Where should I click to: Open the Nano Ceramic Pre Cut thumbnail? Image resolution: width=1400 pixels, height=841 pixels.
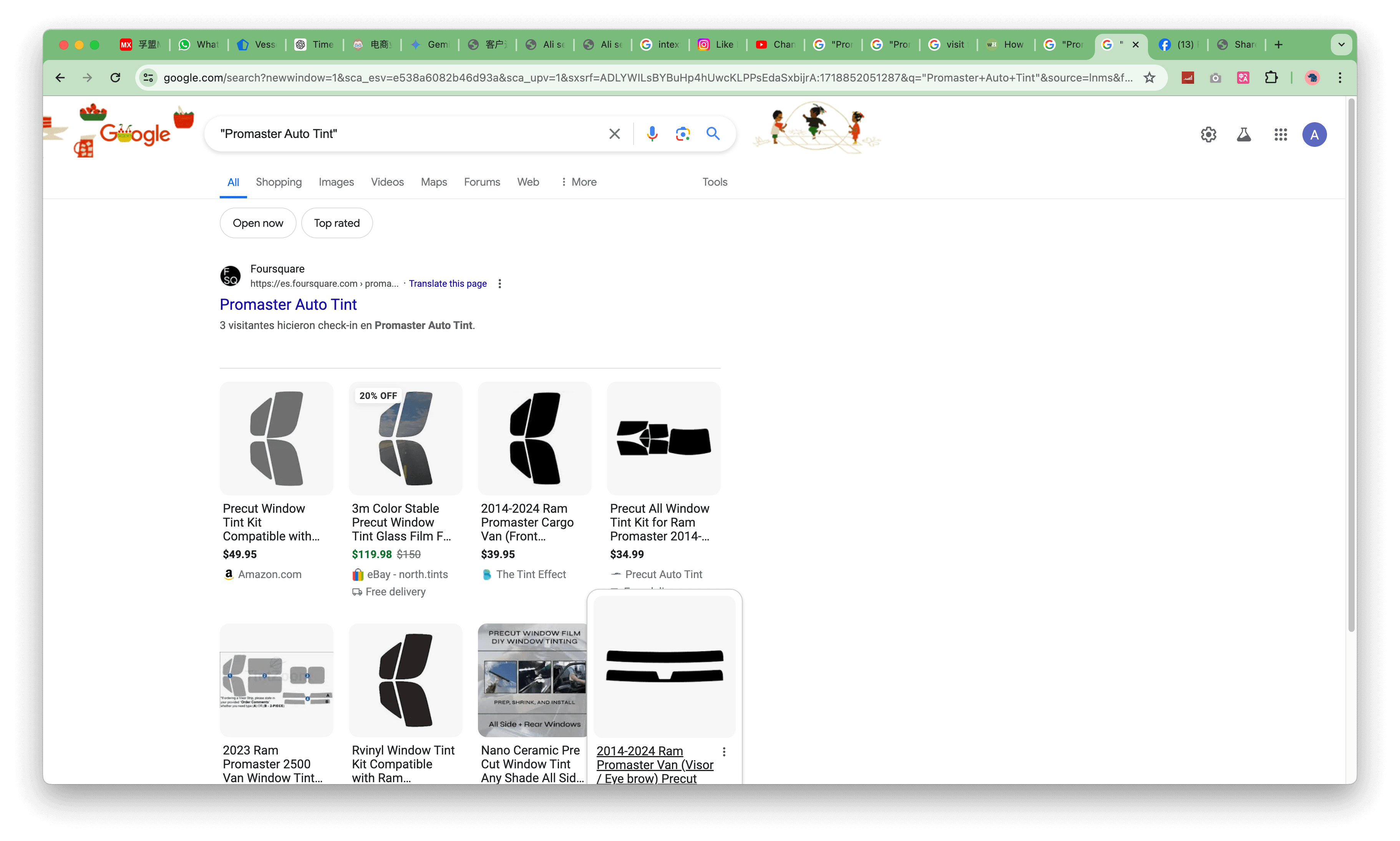[532, 680]
